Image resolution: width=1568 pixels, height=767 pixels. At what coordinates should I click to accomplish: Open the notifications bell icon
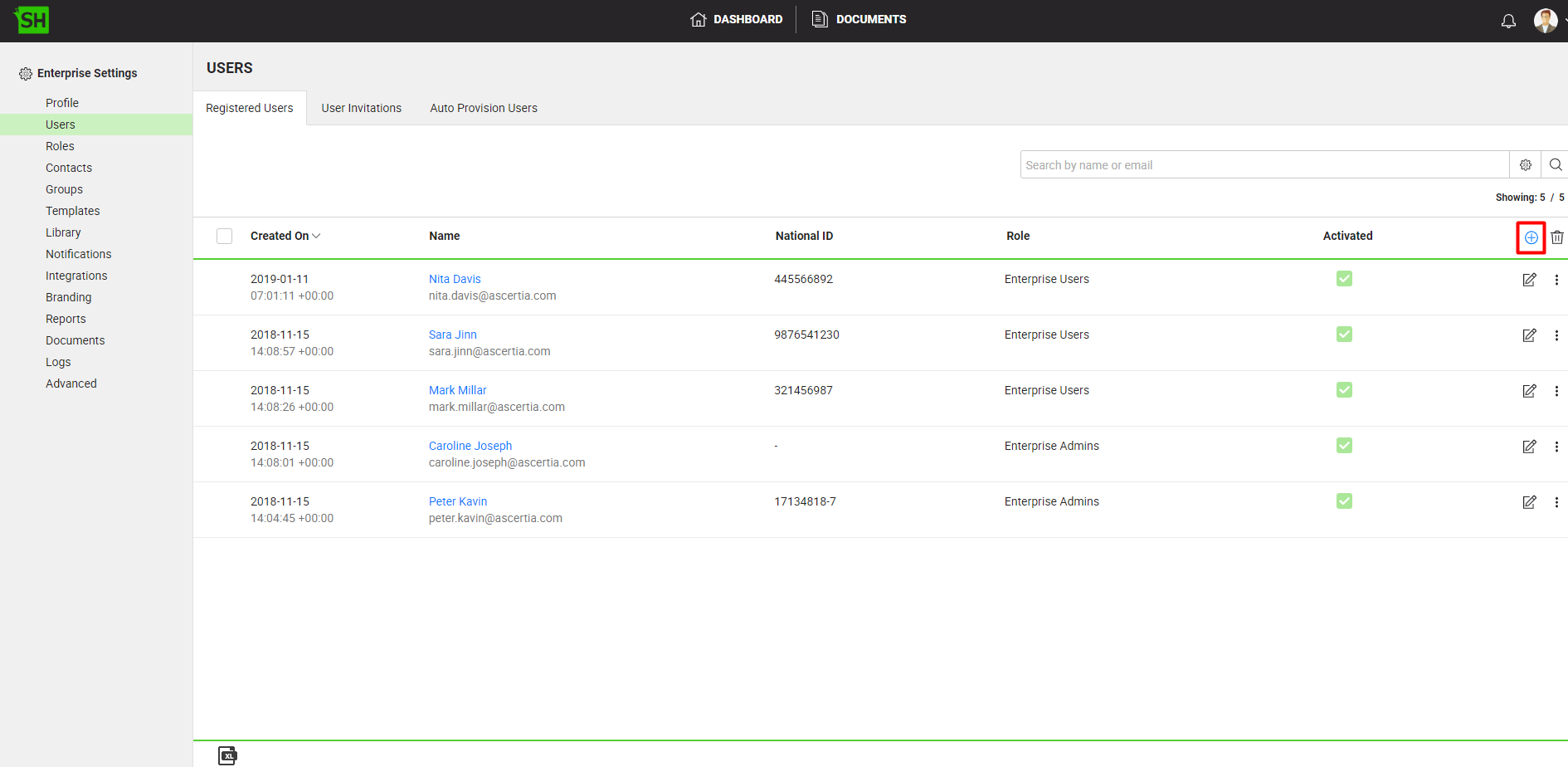[1508, 21]
